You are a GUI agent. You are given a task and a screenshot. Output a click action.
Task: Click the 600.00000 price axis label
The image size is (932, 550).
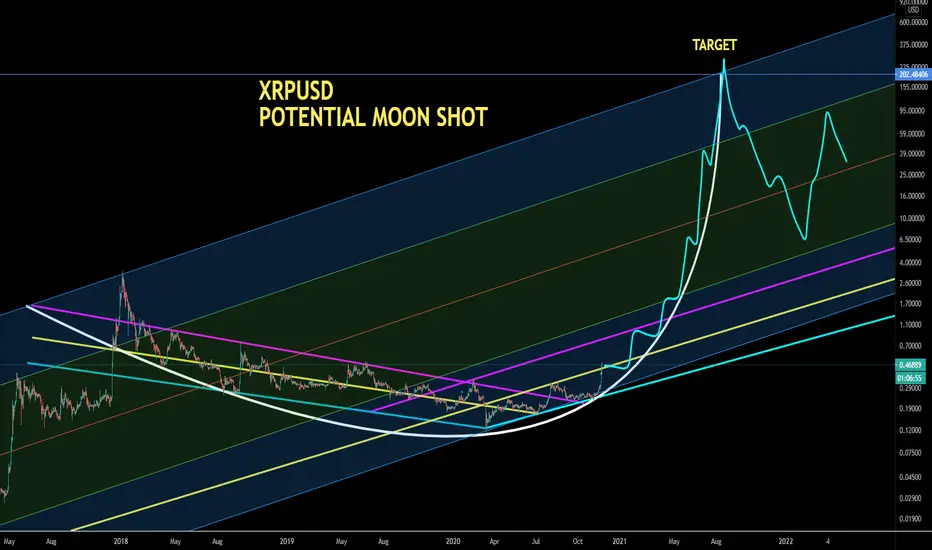(913, 23)
